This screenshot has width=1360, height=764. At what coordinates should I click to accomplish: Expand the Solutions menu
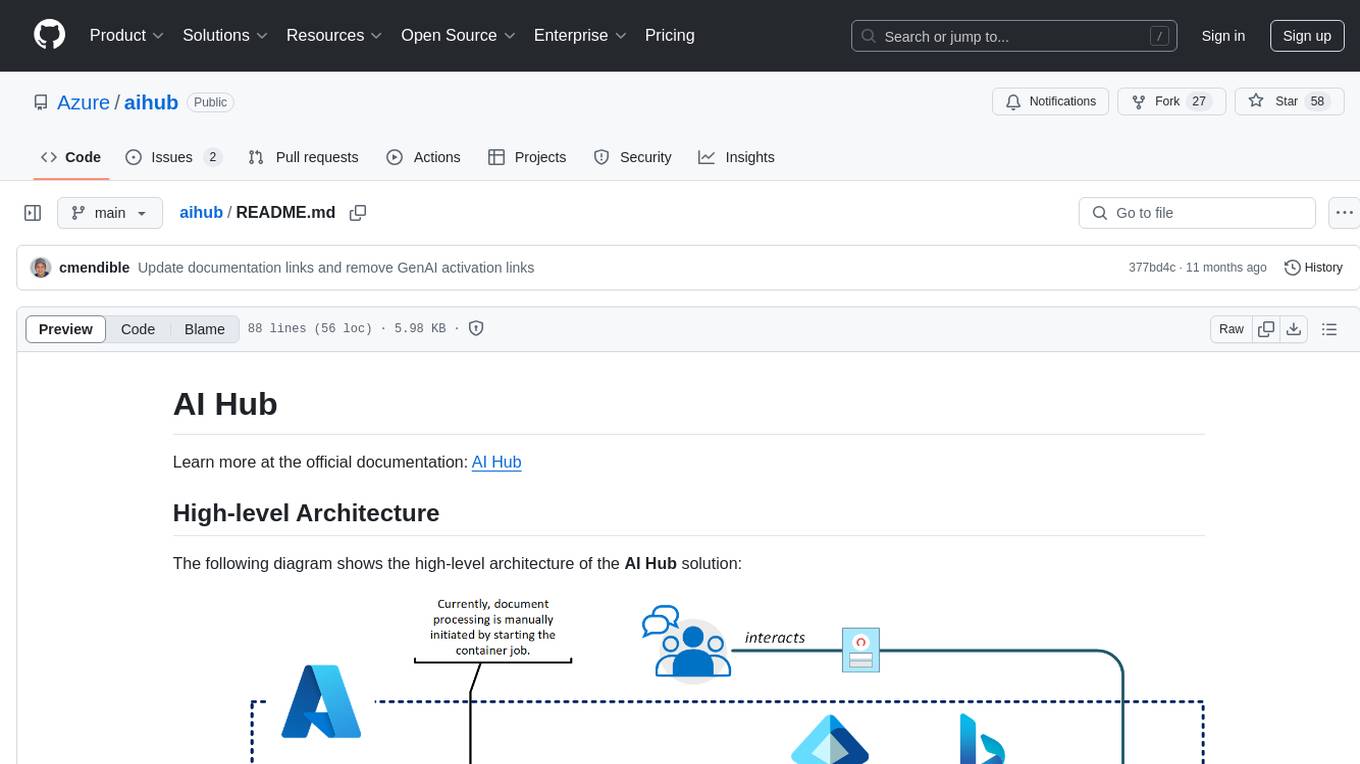tap(225, 35)
